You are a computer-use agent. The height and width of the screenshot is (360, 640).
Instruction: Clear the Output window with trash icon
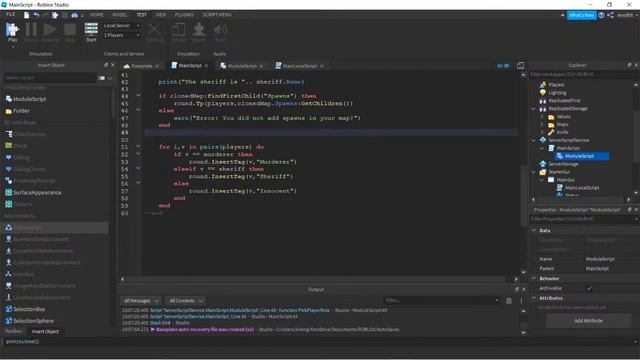(509, 301)
